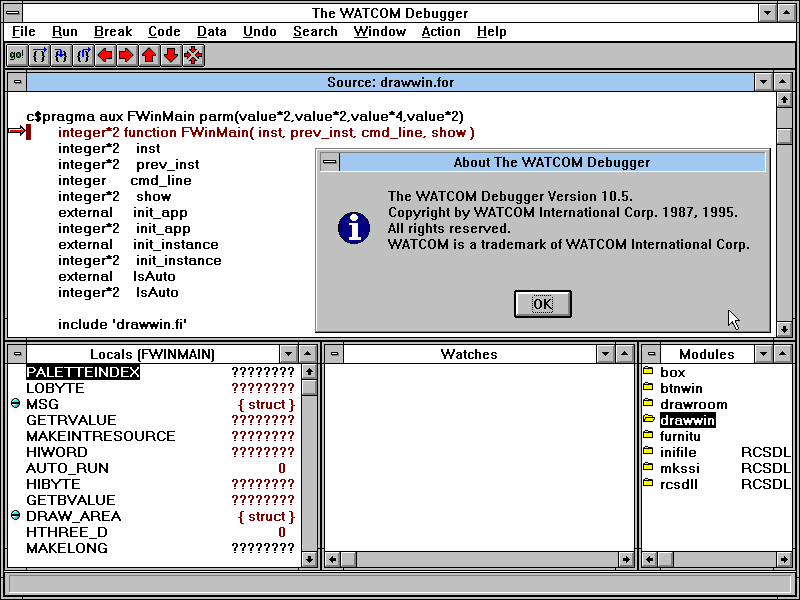800x600 pixels.
Task: Open the Locals window control menu box
Action: click(x=17, y=354)
